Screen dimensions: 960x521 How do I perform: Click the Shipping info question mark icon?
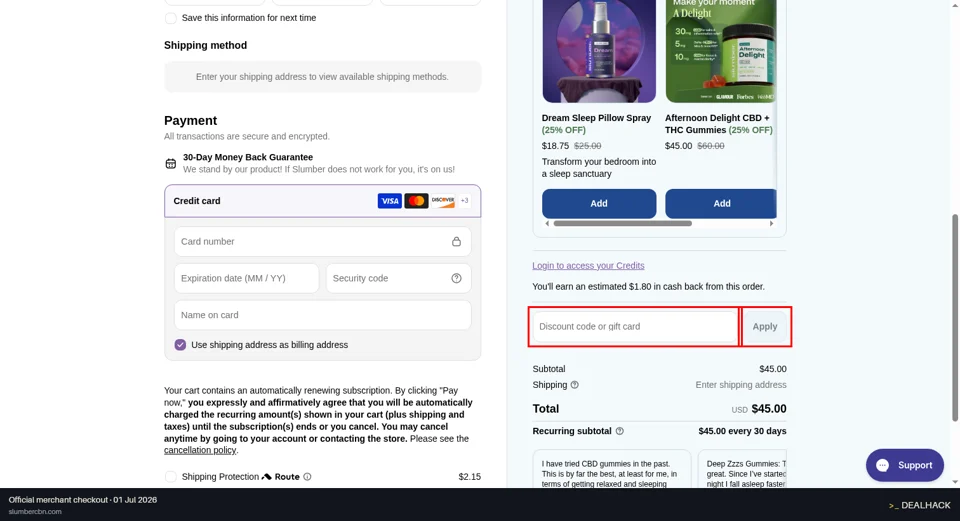[574, 385]
